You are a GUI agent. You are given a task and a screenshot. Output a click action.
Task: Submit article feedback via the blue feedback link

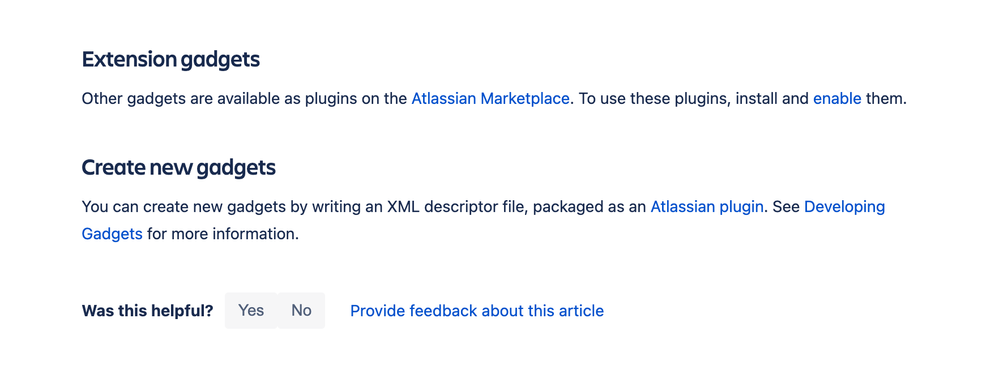(x=477, y=311)
